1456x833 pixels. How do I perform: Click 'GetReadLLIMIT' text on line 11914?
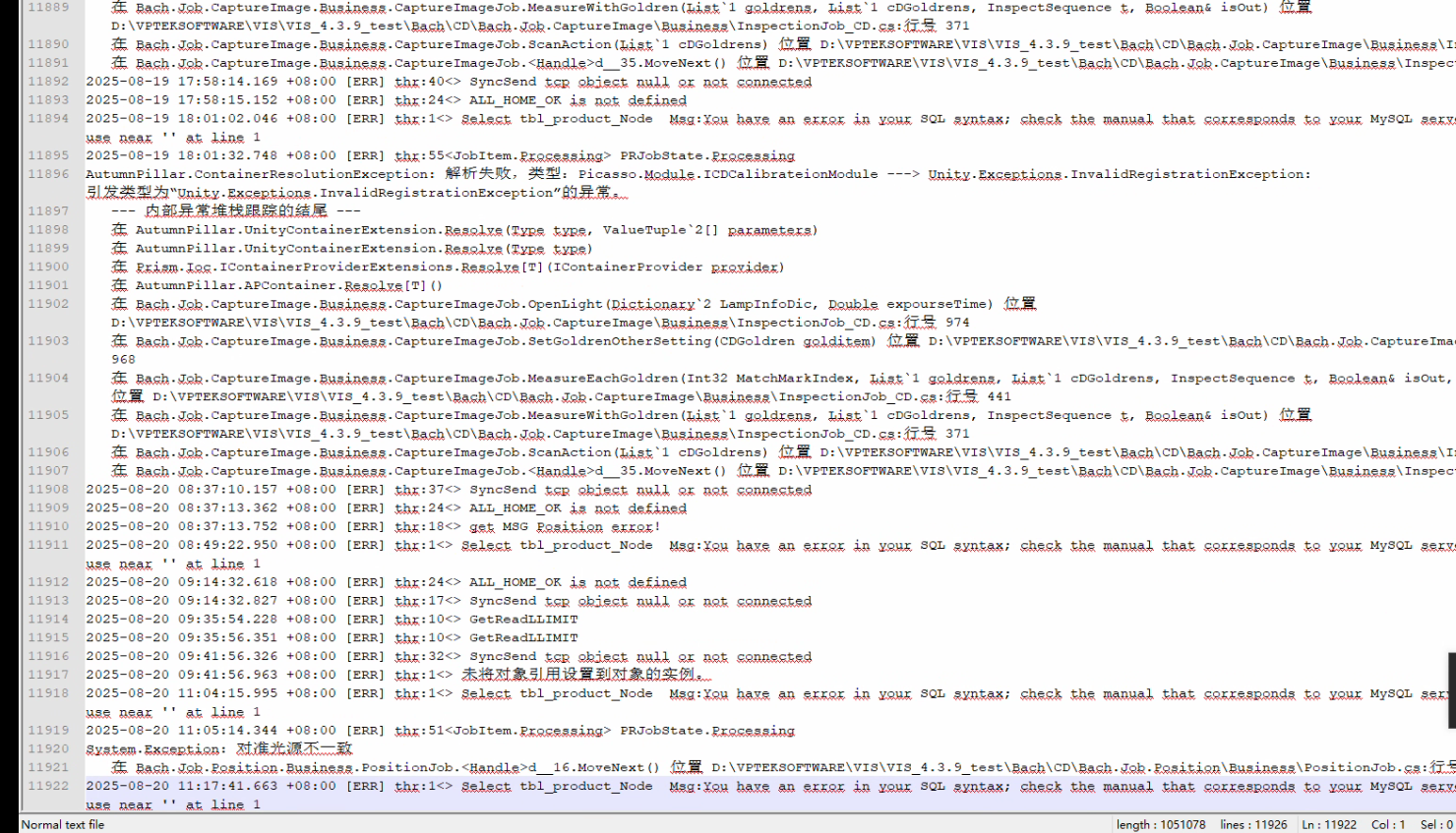pyautogui.click(x=523, y=620)
